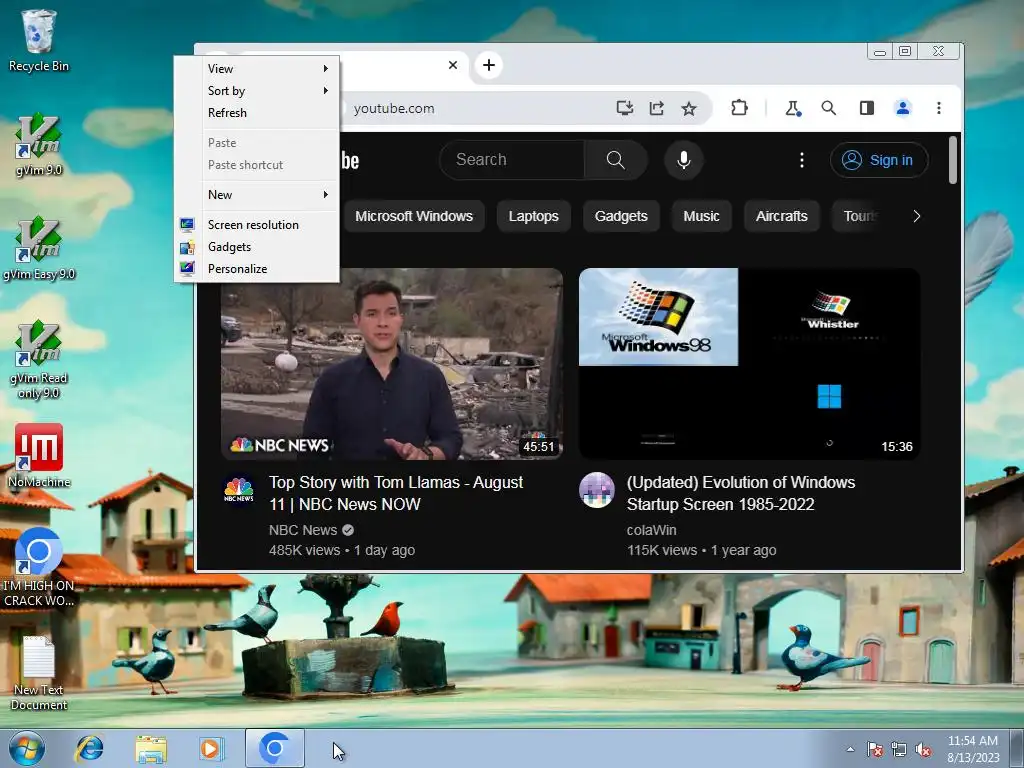Click the Chromium taskbar button
This screenshot has height=768, width=1024.
275,748
